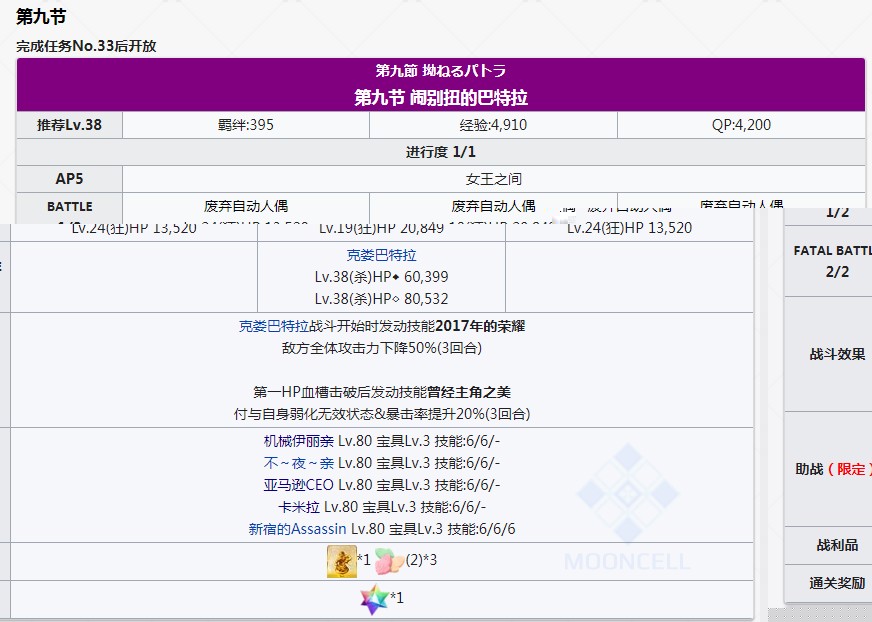Click the title 第九节 闹别扭的巴特拉
The width and height of the screenshot is (872, 622).
pos(441,98)
